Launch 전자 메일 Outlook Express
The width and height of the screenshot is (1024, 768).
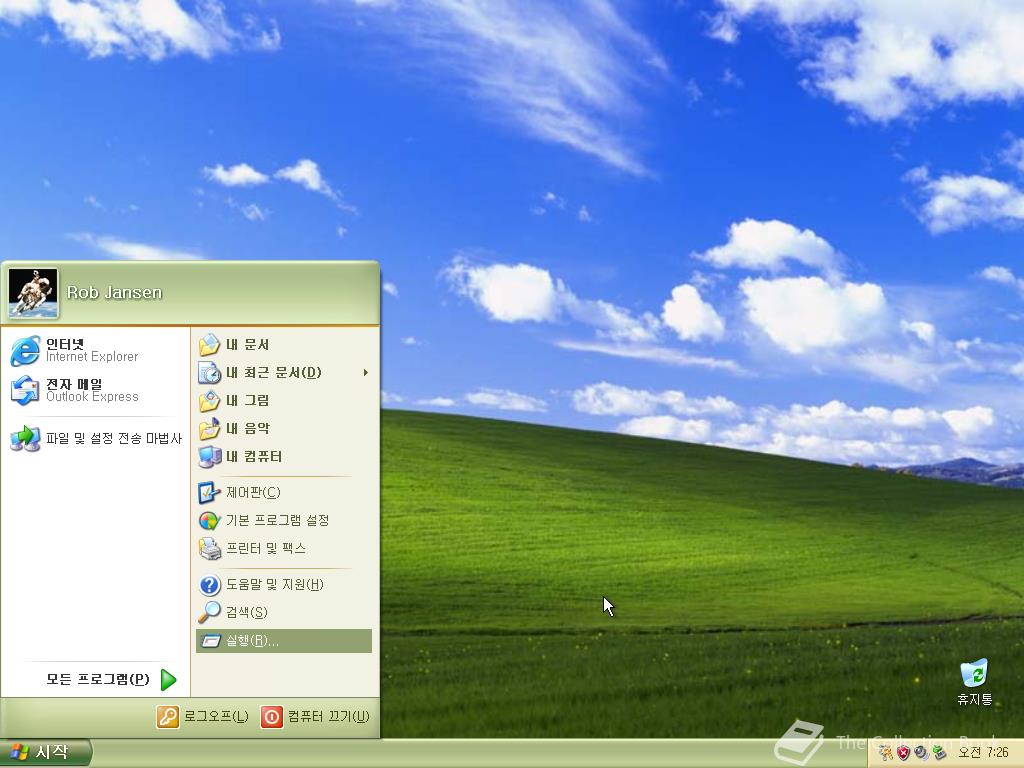pos(95,391)
